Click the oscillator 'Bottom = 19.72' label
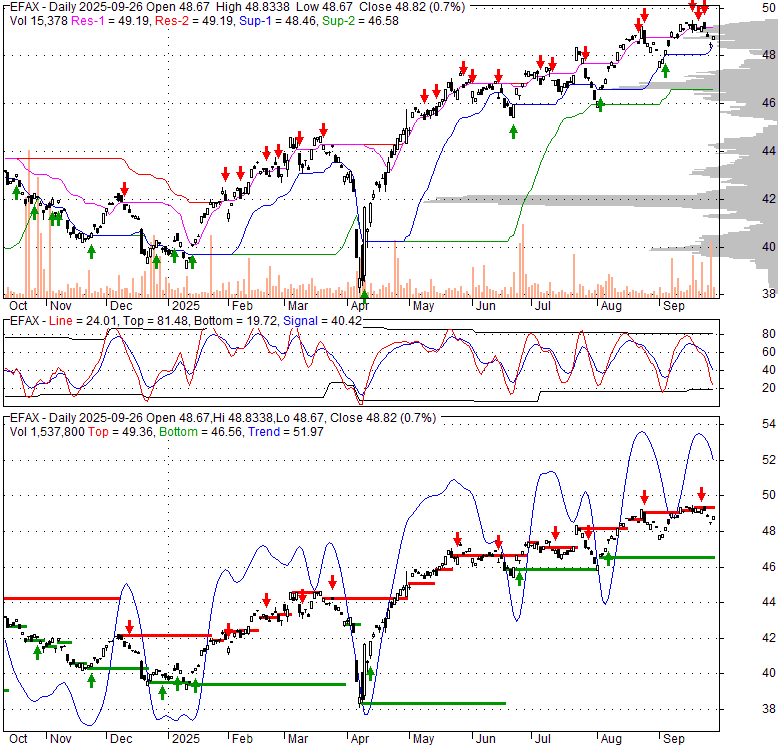This screenshot has height=745, width=780. tap(235, 321)
